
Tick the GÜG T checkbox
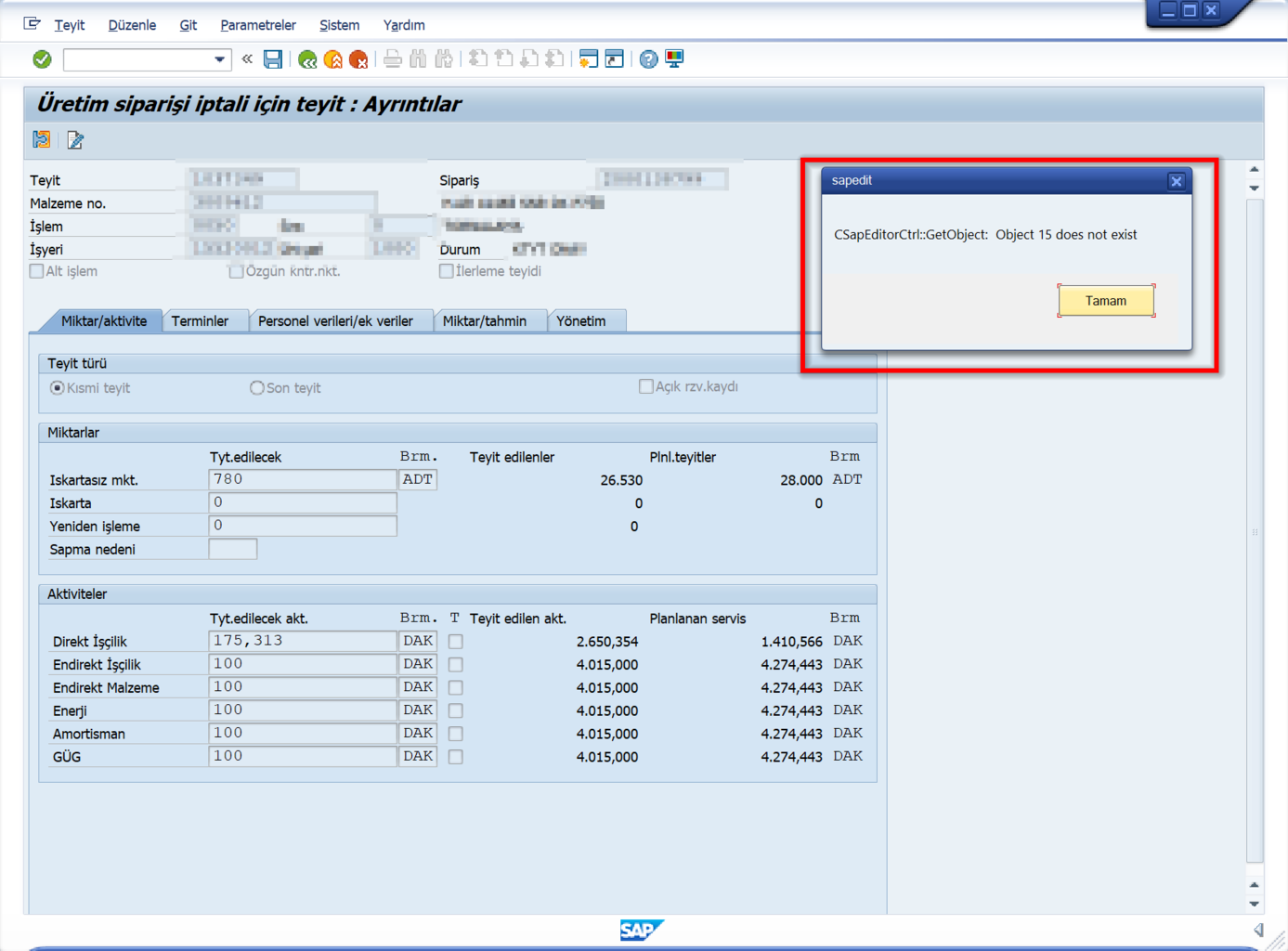click(456, 757)
